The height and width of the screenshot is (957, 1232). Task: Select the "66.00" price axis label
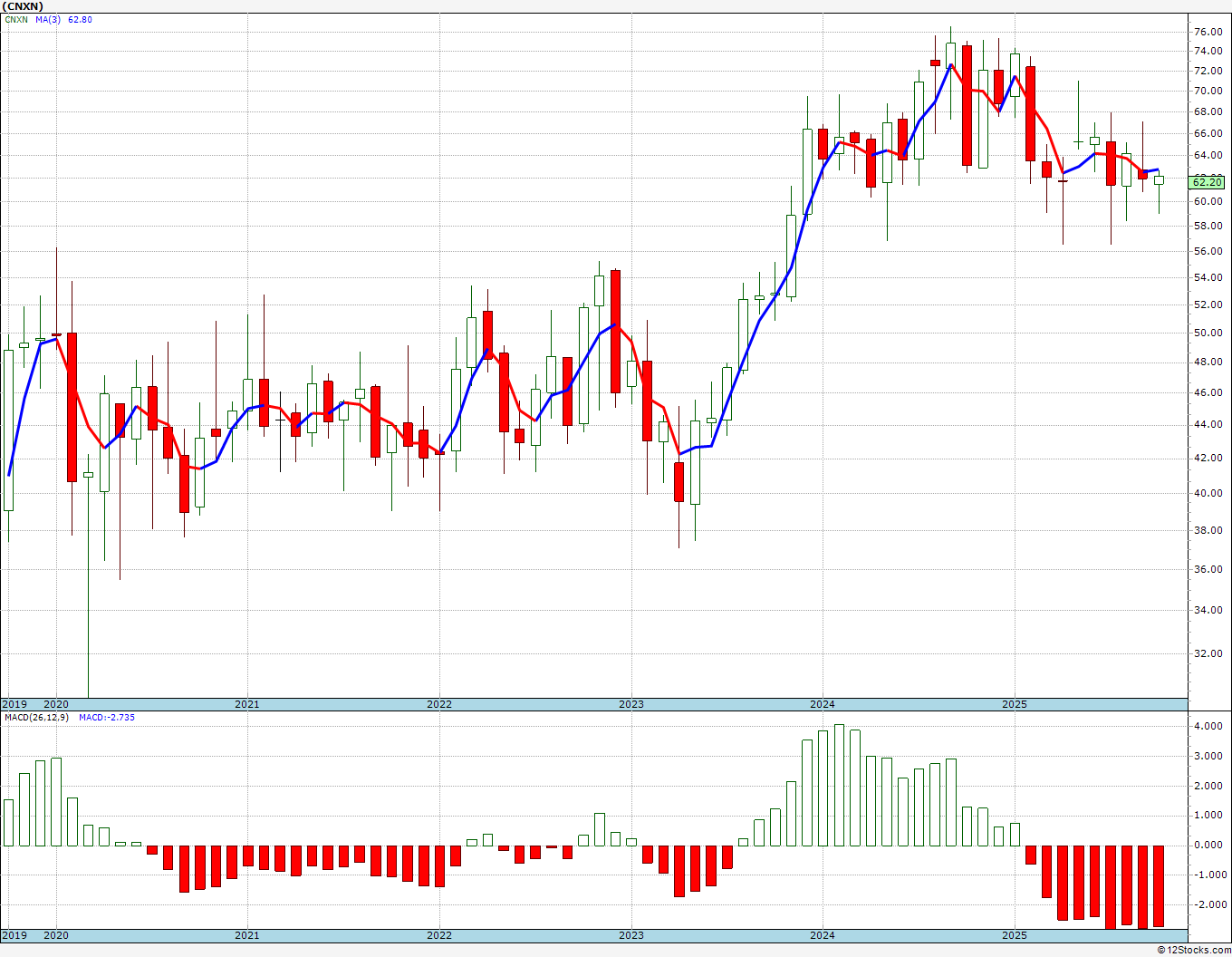1208,133
